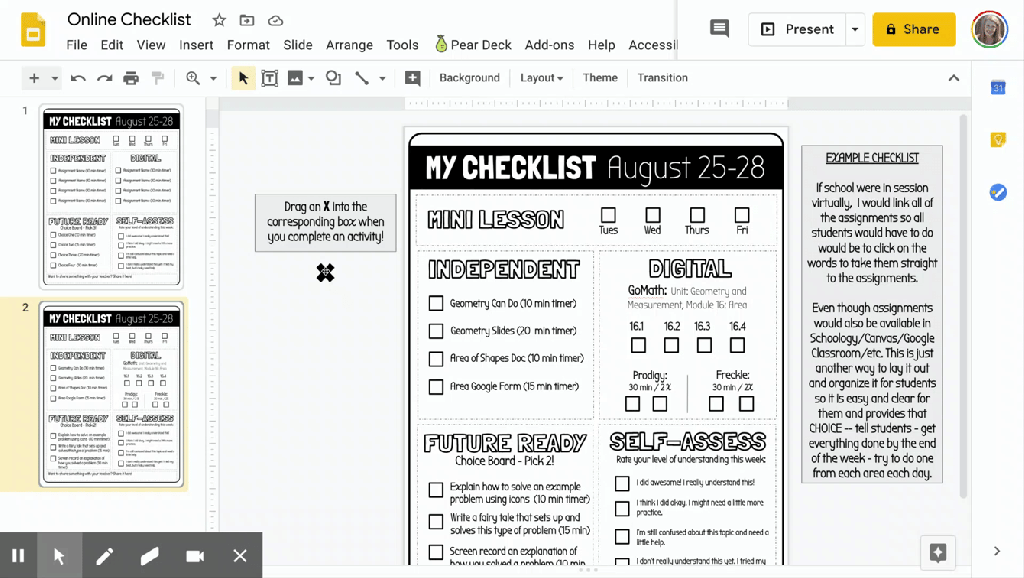Tick the 16.1 GoMath checkbox
The image size is (1024, 578).
[638, 345]
